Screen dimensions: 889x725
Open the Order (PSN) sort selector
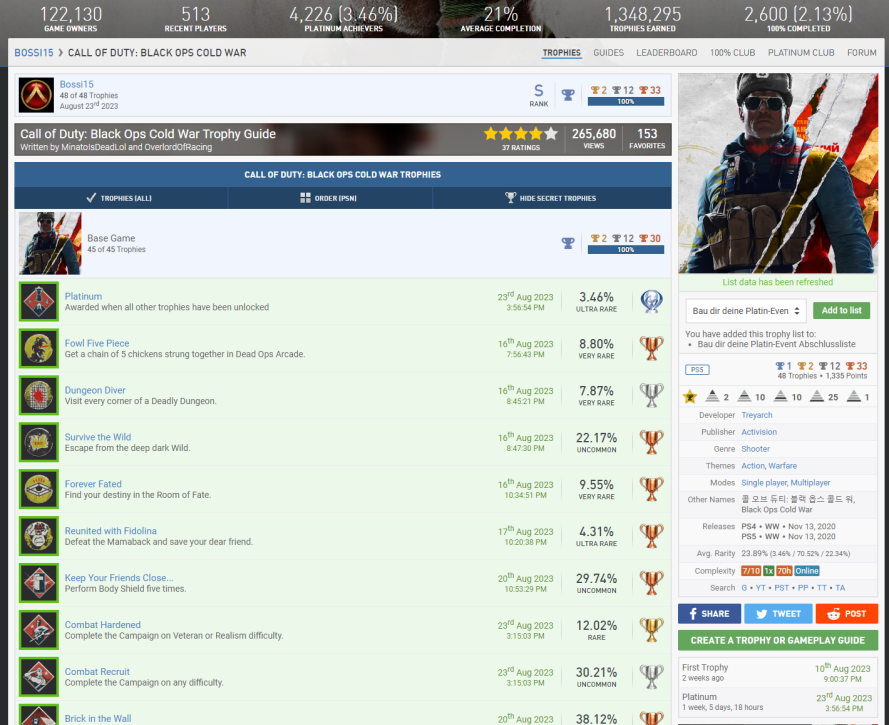coord(330,198)
